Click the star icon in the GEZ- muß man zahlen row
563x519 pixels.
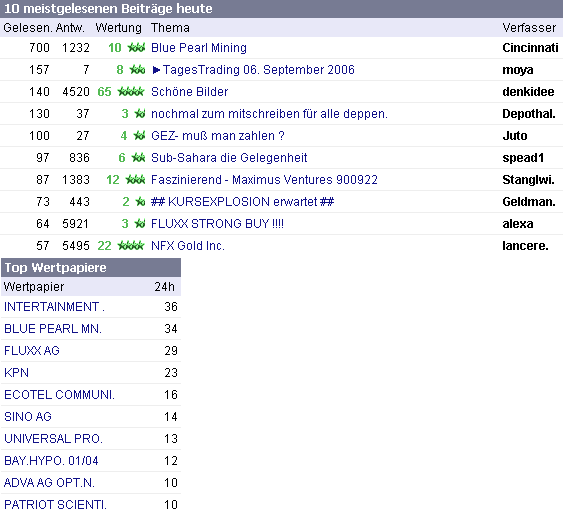(x=139, y=135)
